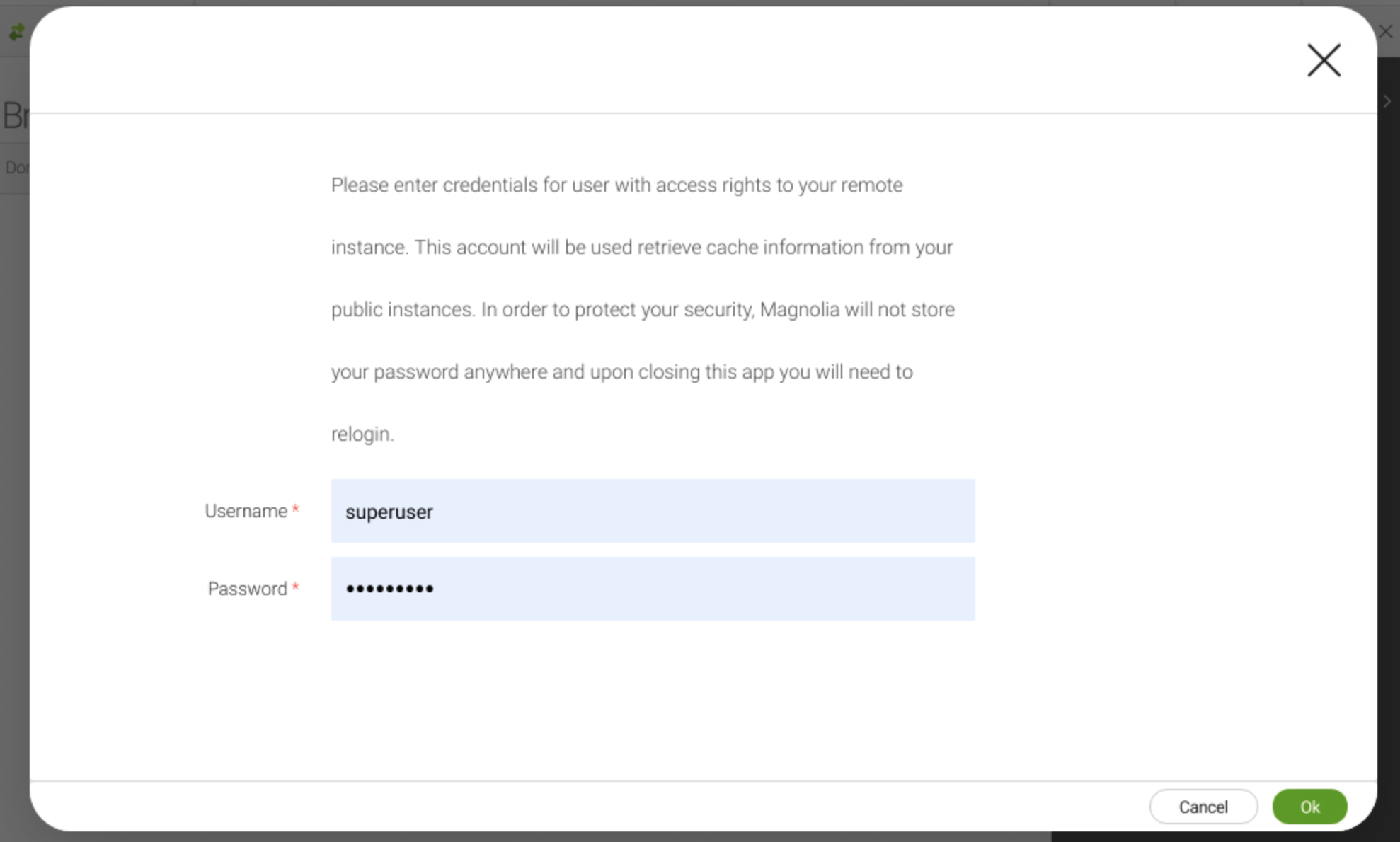Click the 'Username' field label
Viewport: 1400px width, 842px height.
tap(246, 511)
